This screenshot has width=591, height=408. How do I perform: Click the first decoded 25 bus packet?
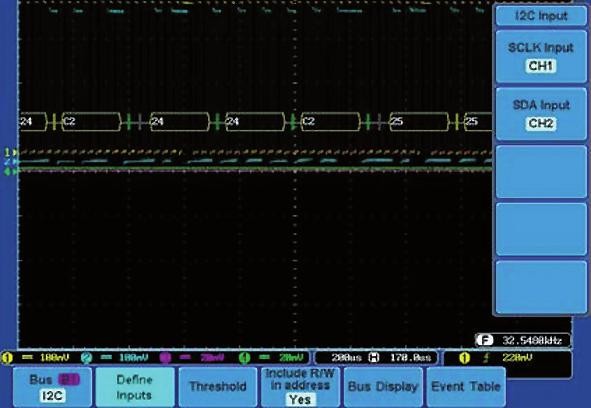coord(420,121)
